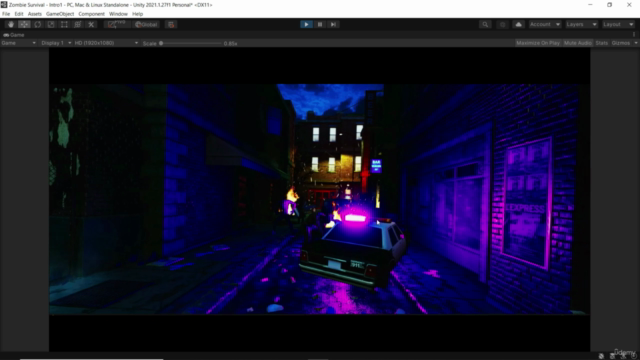Click the Unity logo in the title bar
Viewport: 640px width, 360px height.
[4, 5]
